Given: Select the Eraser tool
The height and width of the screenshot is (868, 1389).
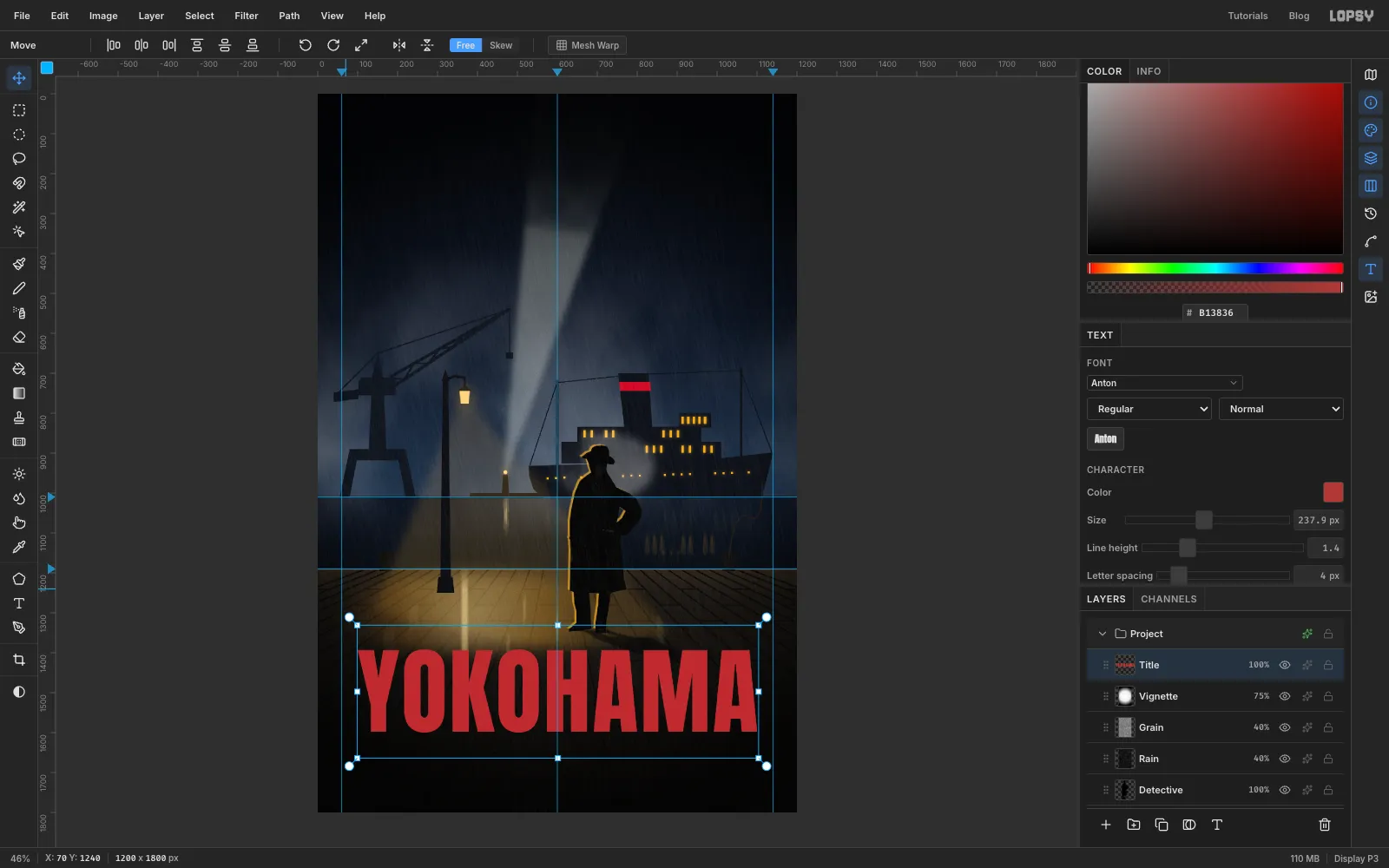Looking at the screenshot, I should click(x=19, y=337).
